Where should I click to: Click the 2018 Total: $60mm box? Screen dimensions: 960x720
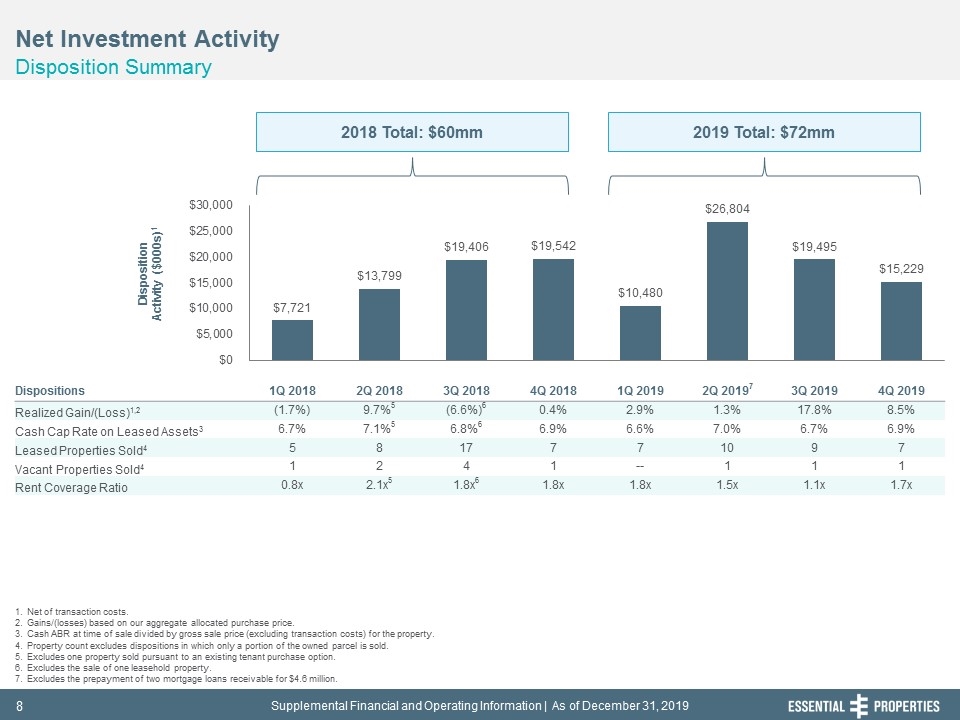(412, 132)
